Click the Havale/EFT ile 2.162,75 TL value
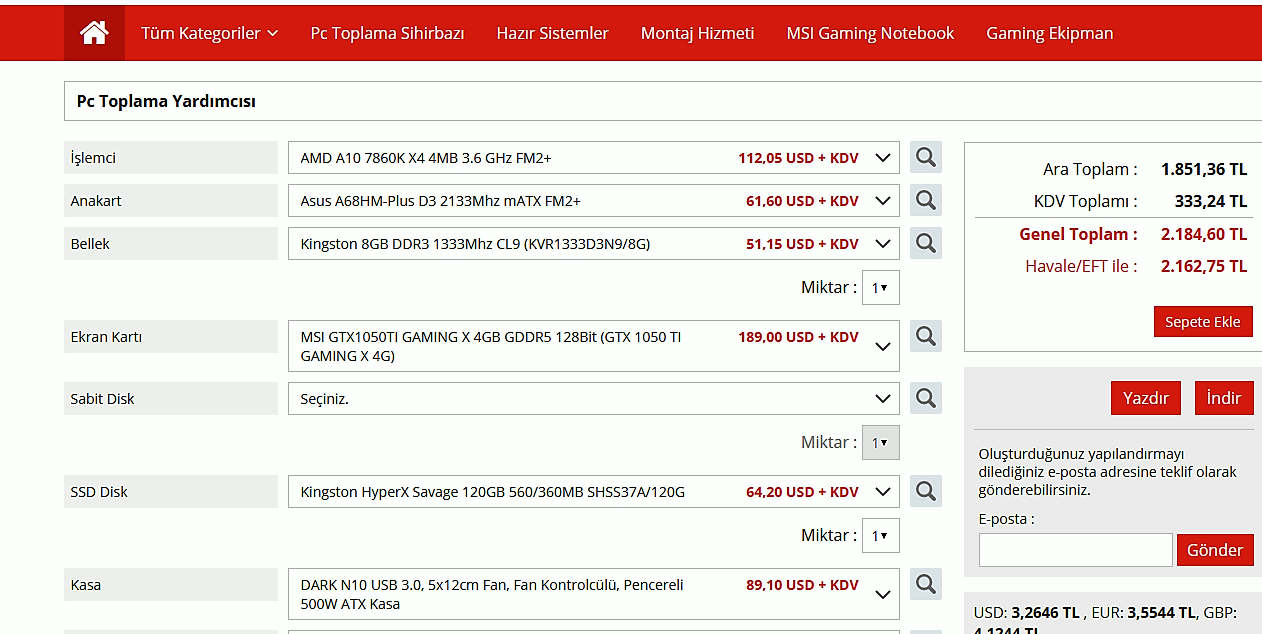The image size is (1262, 634). pos(1204,266)
